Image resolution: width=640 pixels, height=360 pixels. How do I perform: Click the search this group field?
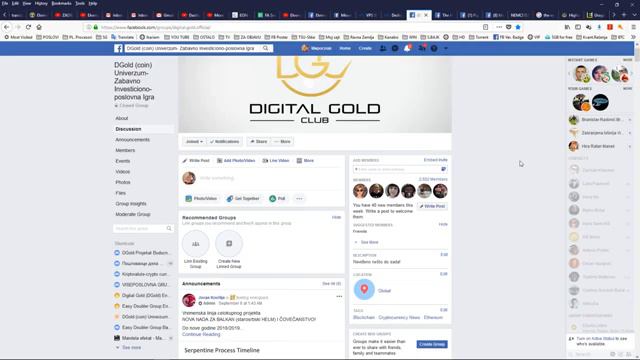tap(143, 229)
